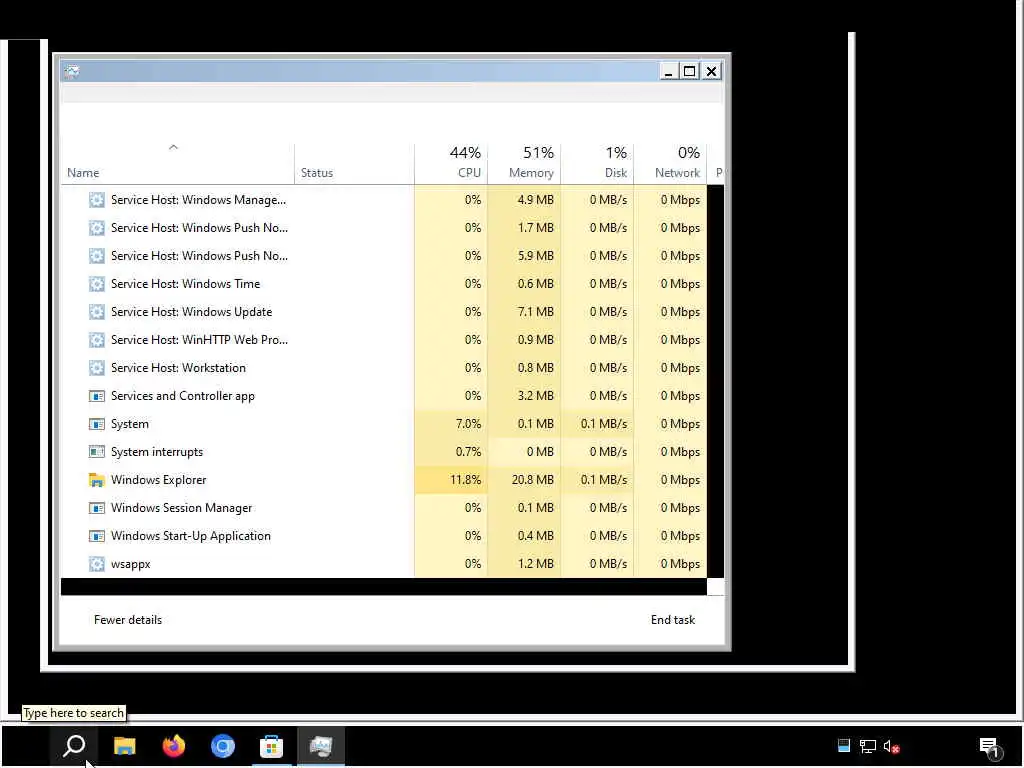This screenshot has width=1024, height=768.
Task: Sort processes by Disk column
Action: coord(598,163)
